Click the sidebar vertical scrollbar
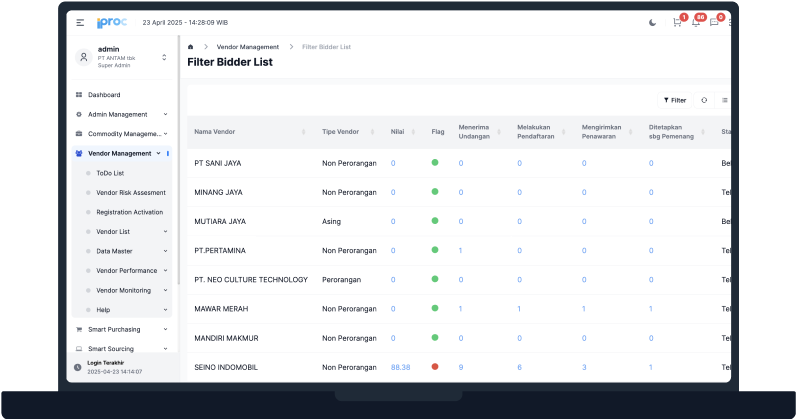The width and height of the screenshot is (796, 419). (x=179, y=160)
